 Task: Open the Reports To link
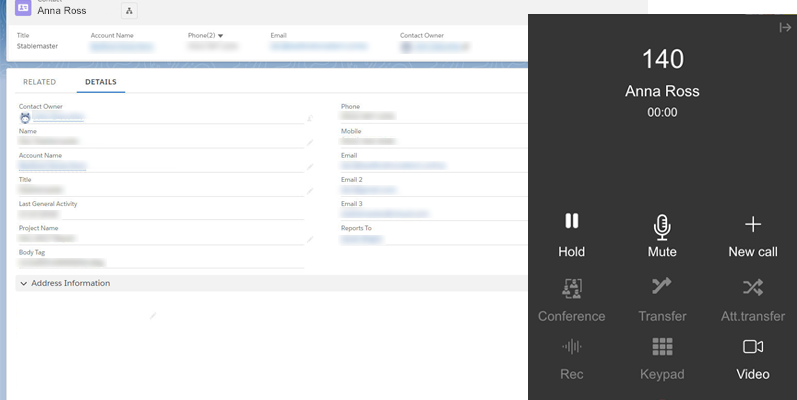[x=361, y=238]
